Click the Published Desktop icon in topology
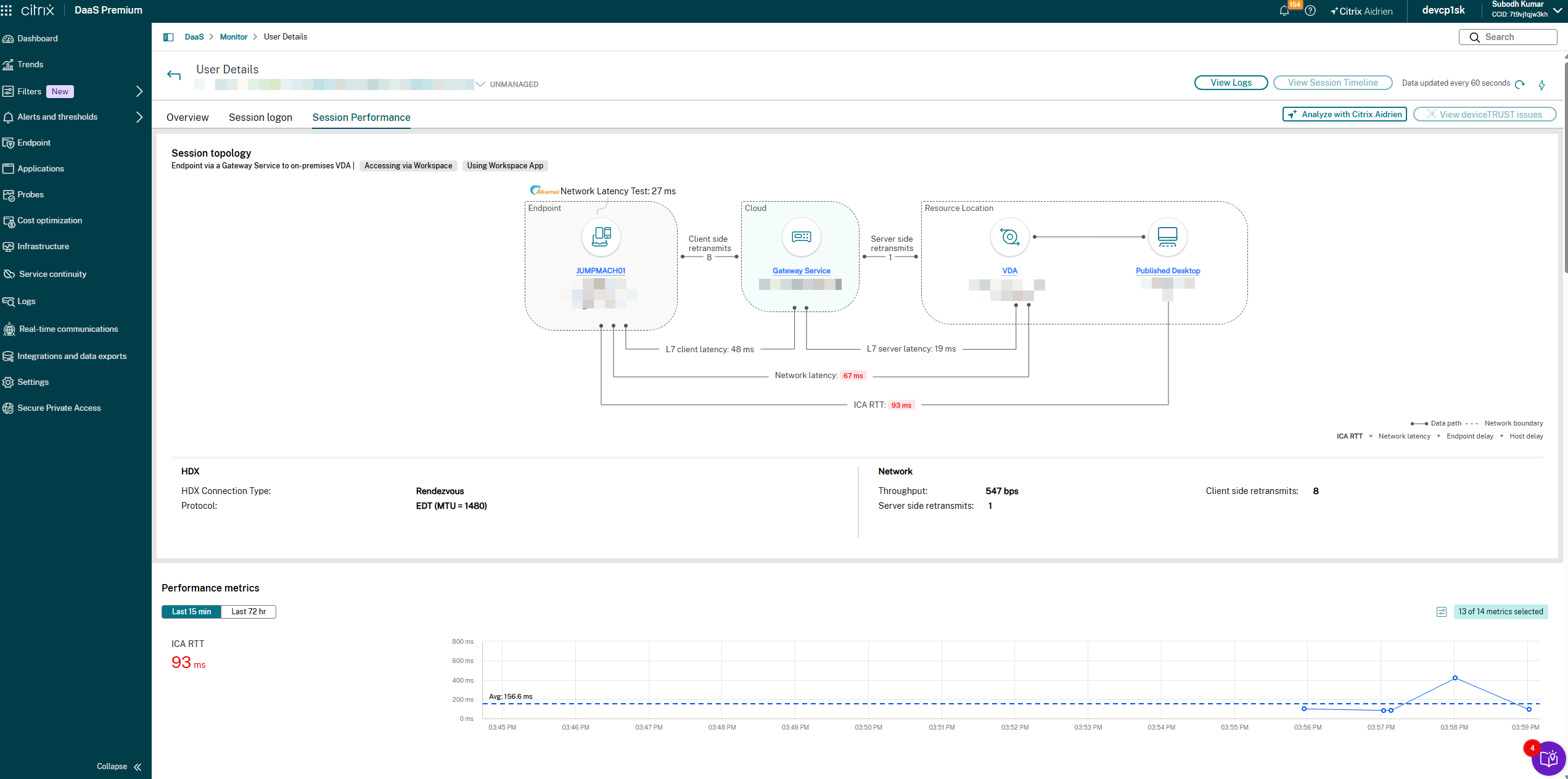1568x779 pixels. (1167, 237)
